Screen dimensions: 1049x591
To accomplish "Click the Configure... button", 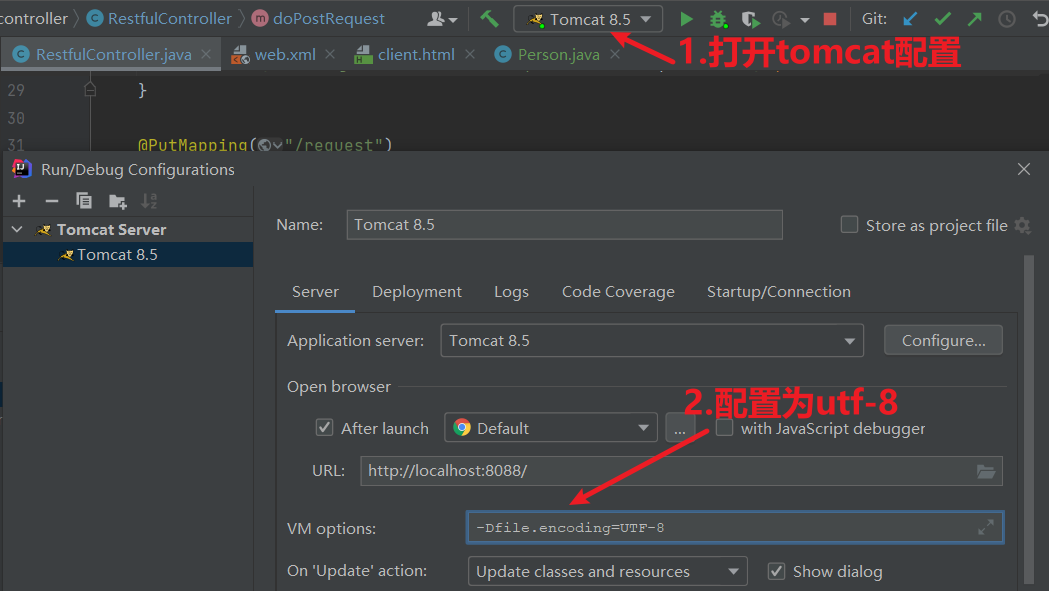I will 943,340.
